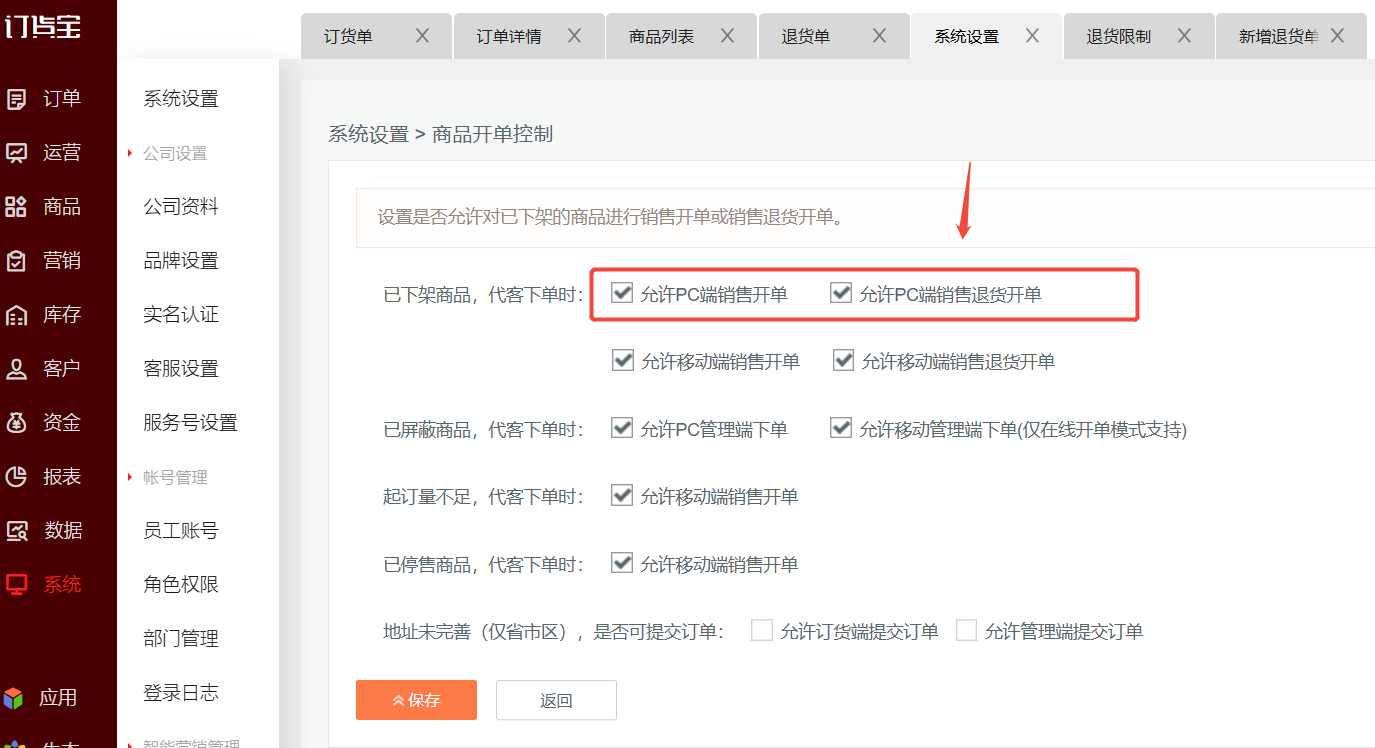Open 角色权限 settings

point(181,585)
